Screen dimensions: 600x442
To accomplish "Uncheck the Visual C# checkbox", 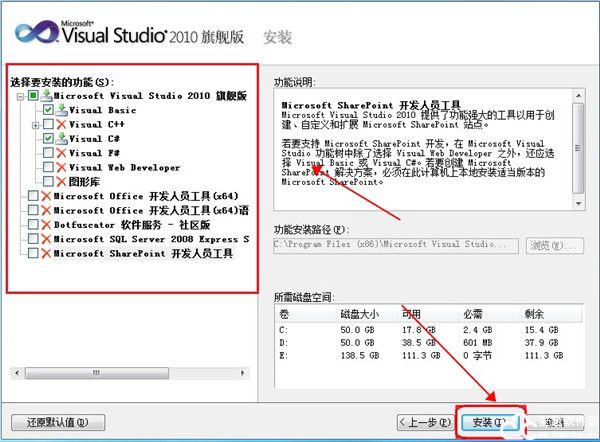I will [48, 138].
